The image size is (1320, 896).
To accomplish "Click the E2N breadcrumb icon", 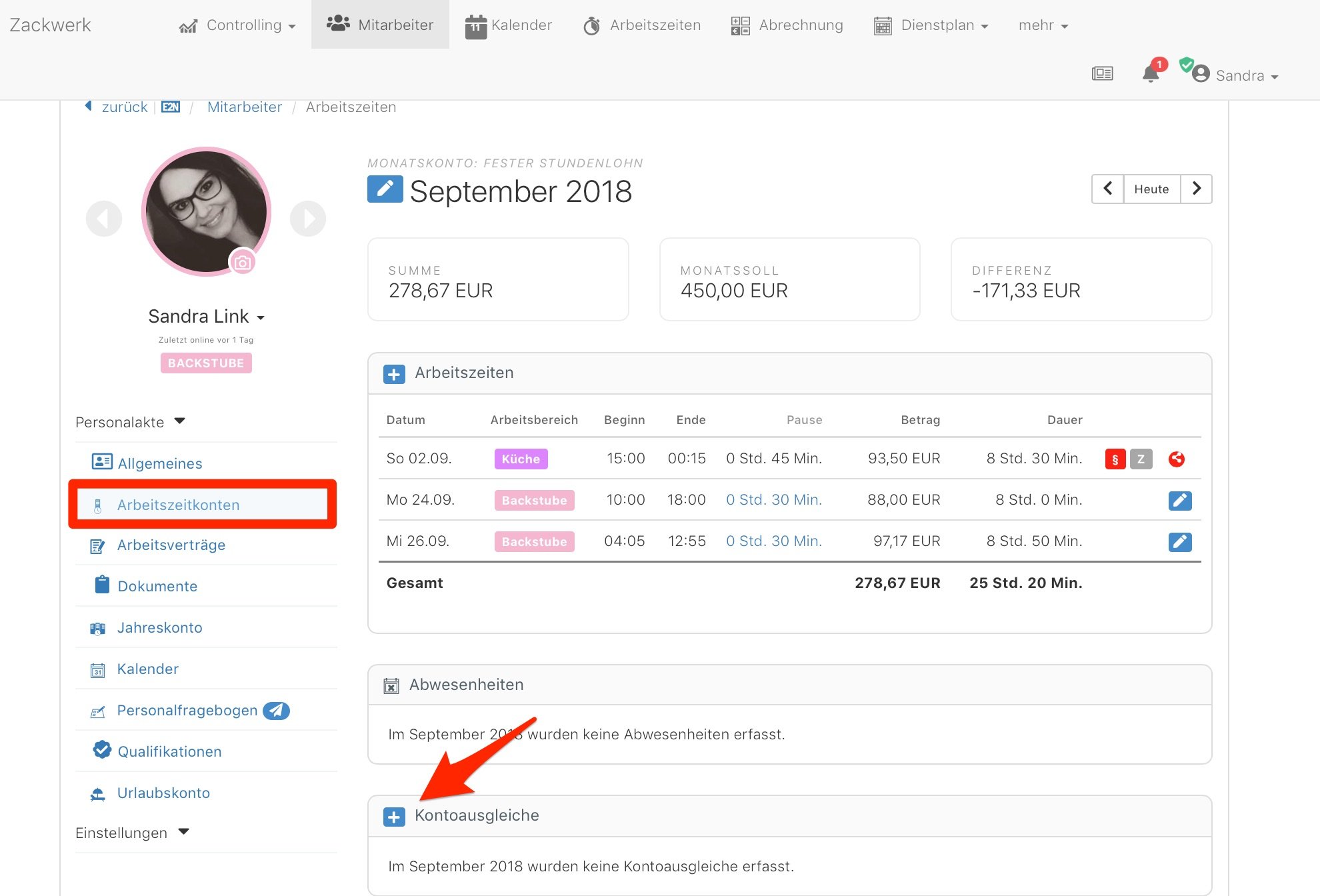I will [171, 107].
